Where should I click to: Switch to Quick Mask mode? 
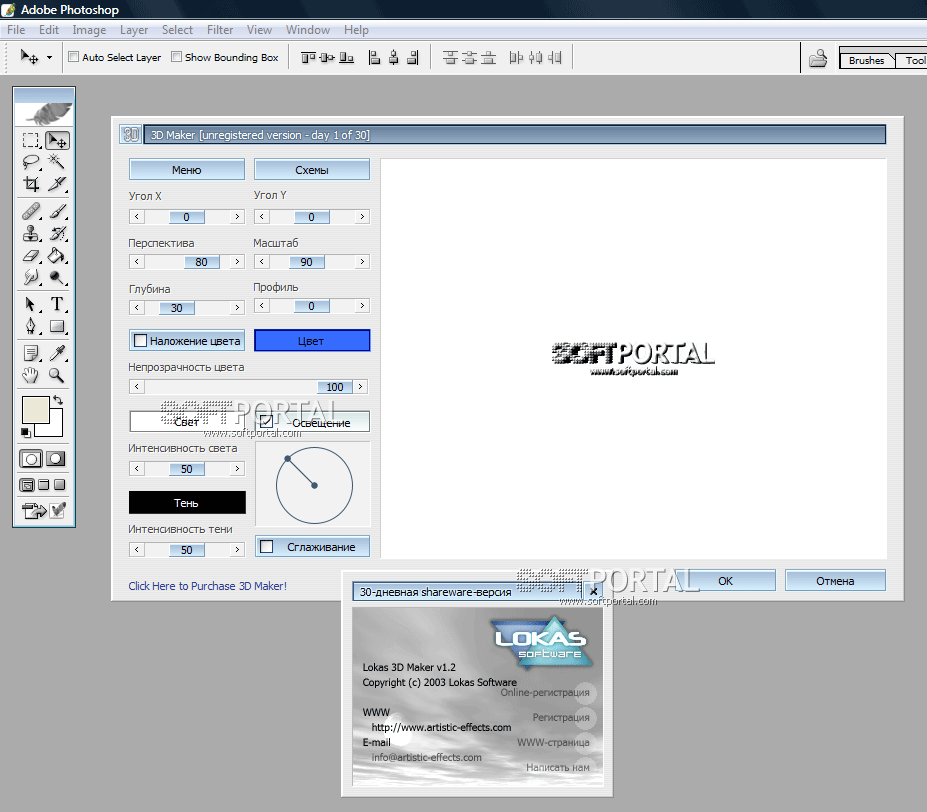click(56, 459)
